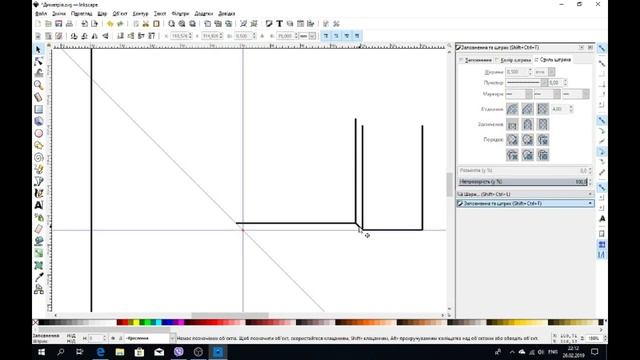Select the Node editing tool
This screenshot has width=640, height=360.
[38, 61]
